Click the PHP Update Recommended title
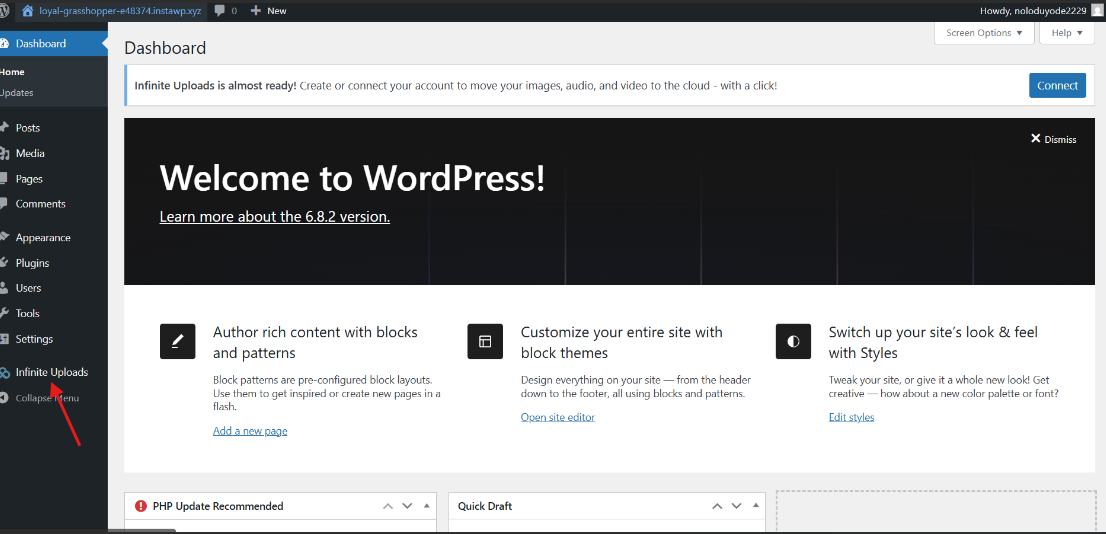 tap(218, 506)
